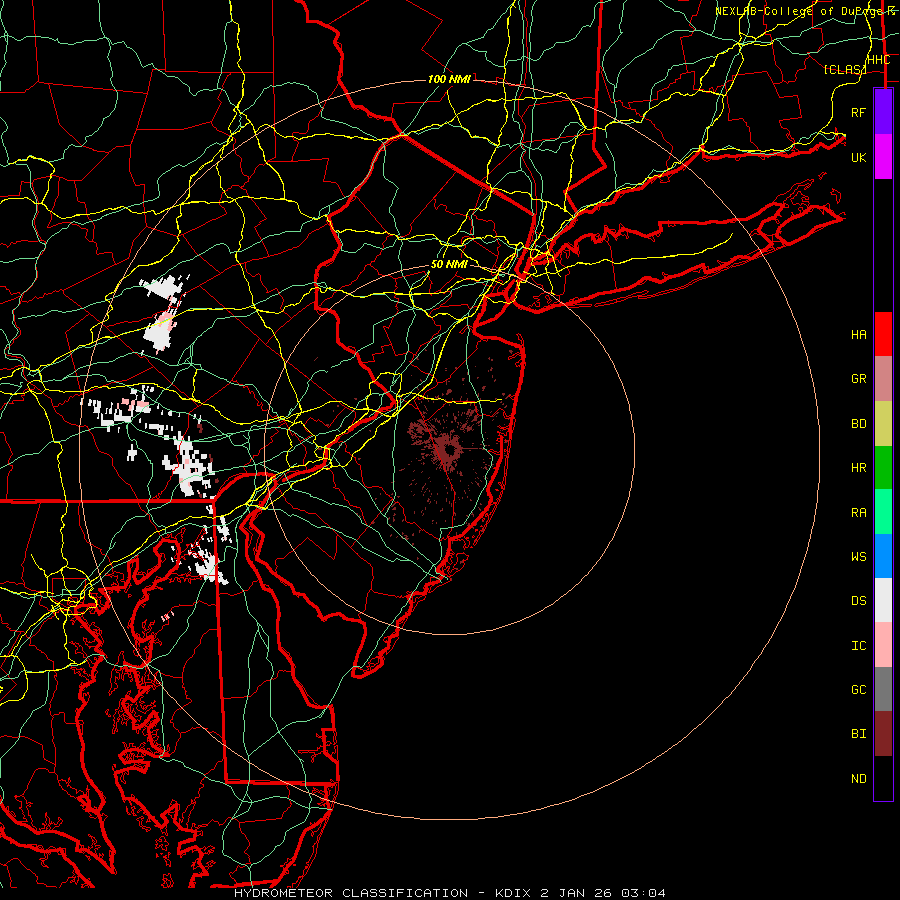Click the HA red legend swatch

[883, 334]
